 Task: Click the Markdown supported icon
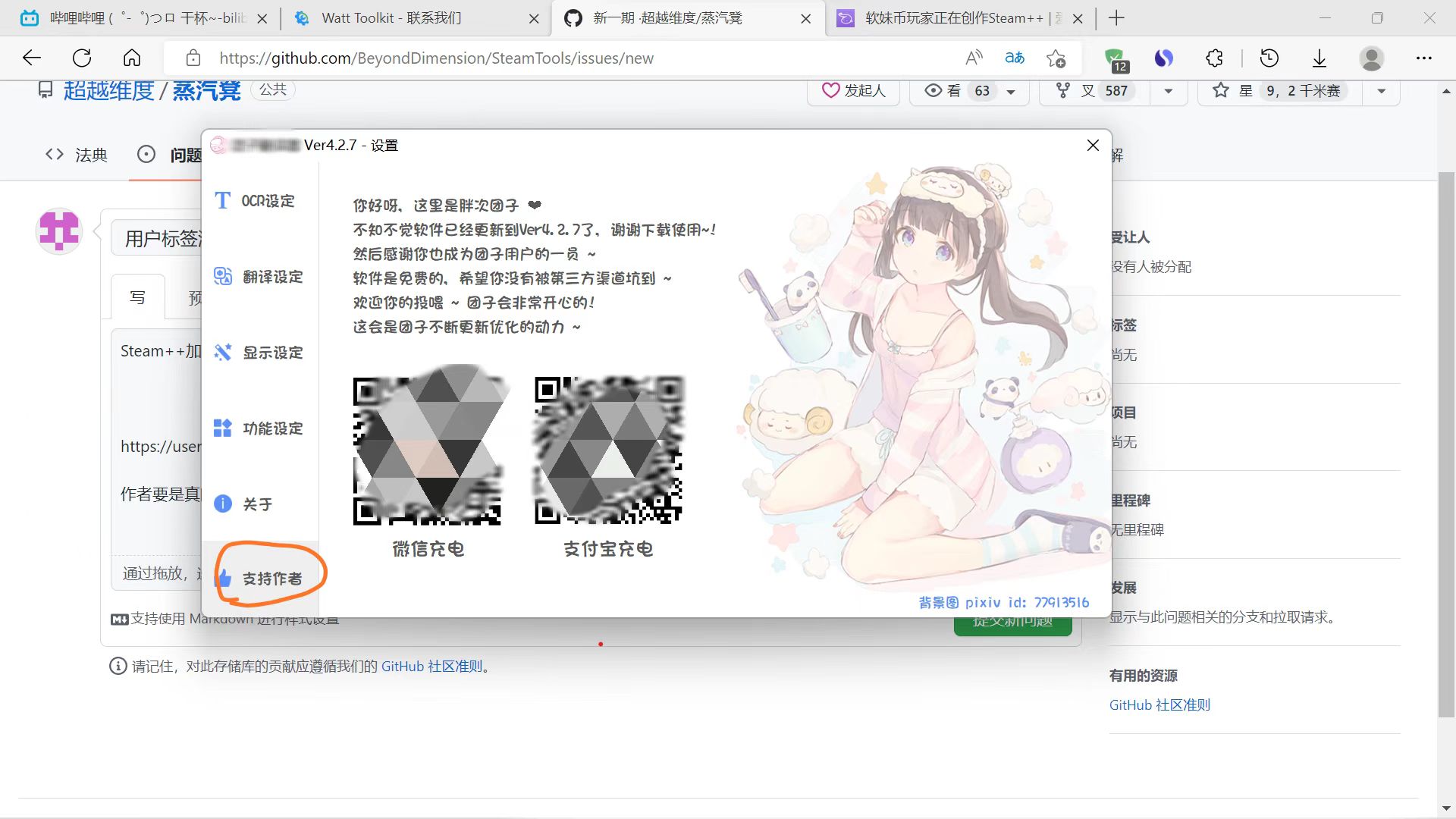click(120, 620)
